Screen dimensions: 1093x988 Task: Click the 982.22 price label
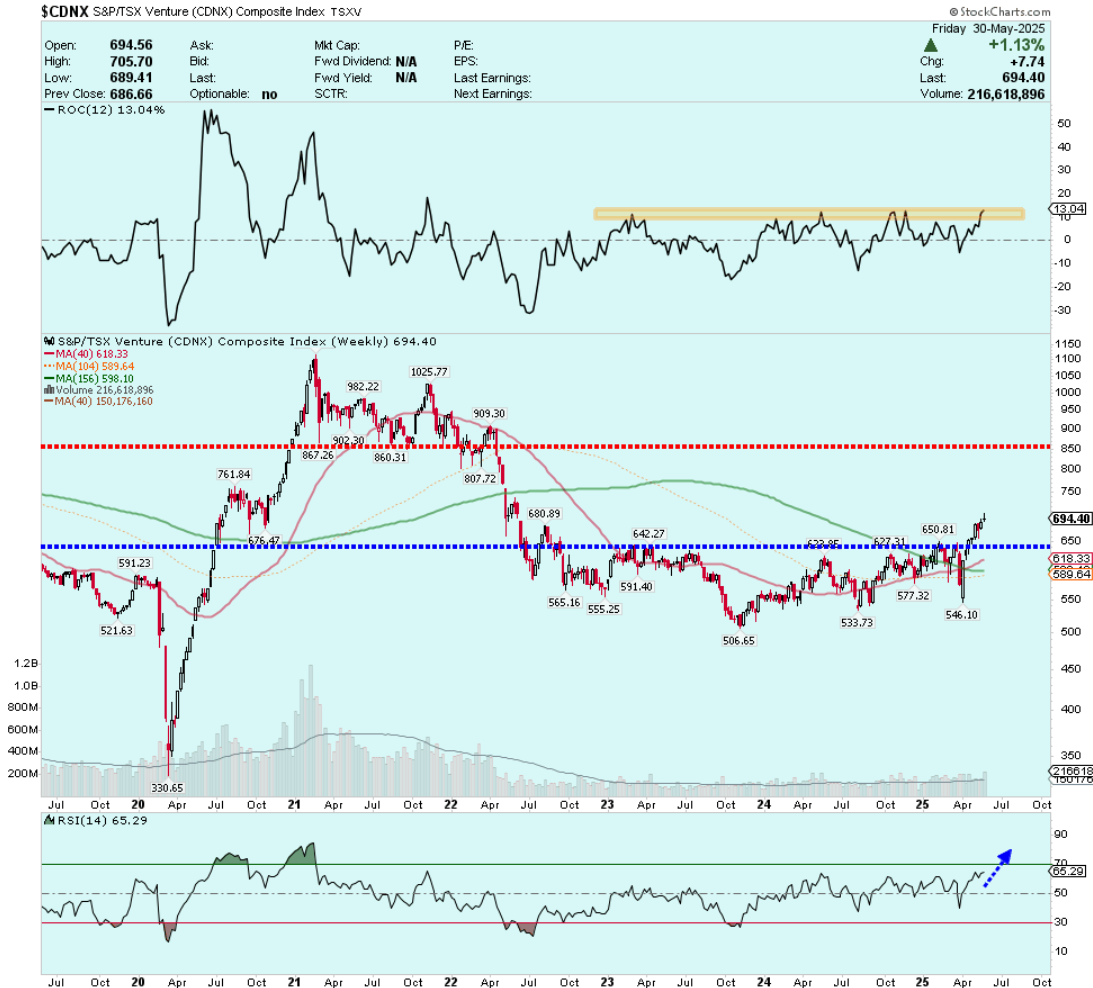pos(363,386)
